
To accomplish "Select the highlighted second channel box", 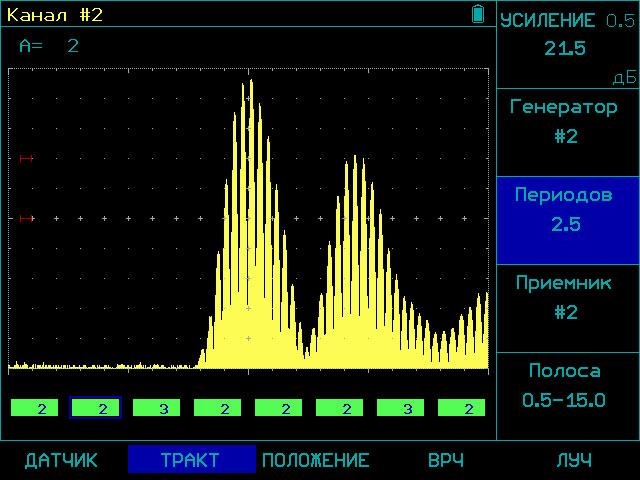I will [x=95, y=408].
